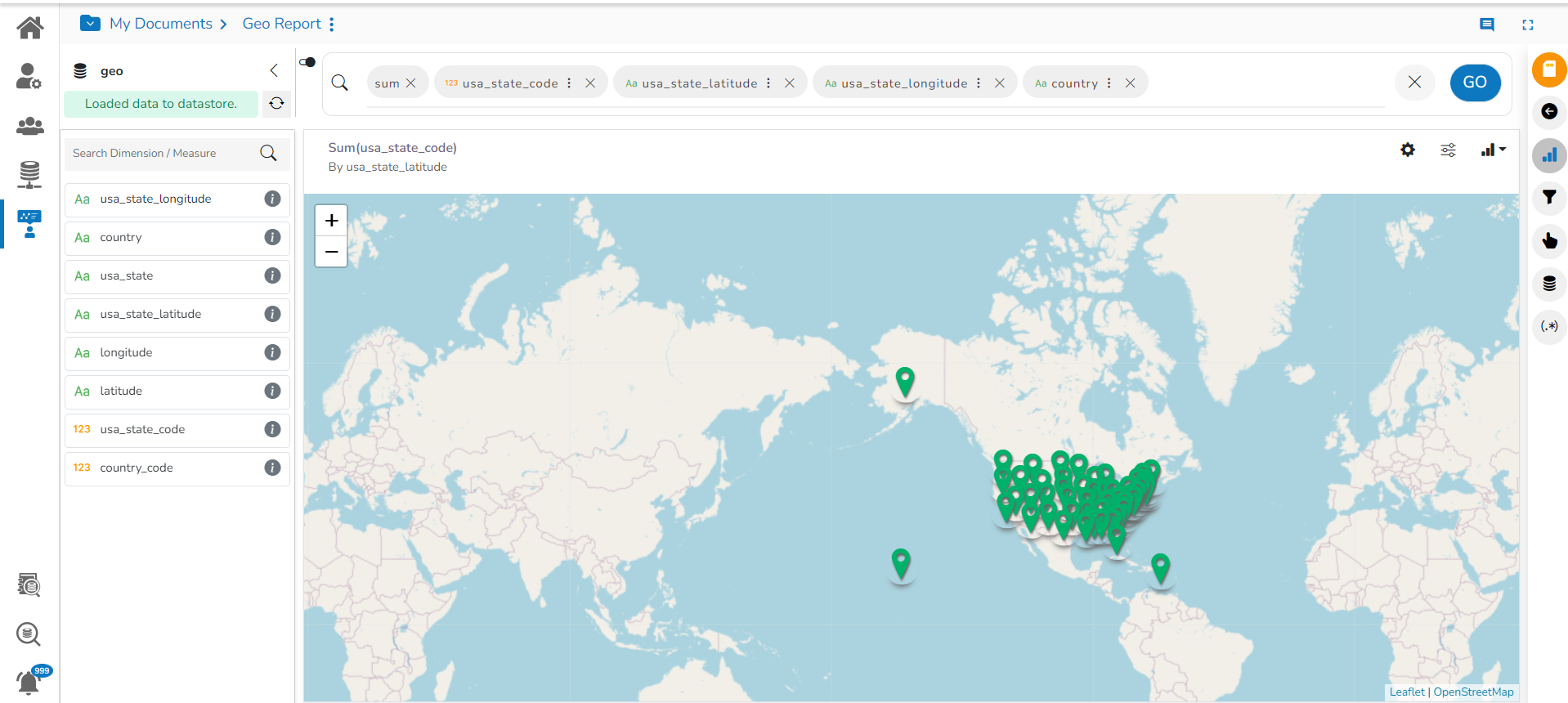1568x703 pixels.
Task: Navigate to My Documents breadcrumb
Action: [x=161, y=24]
